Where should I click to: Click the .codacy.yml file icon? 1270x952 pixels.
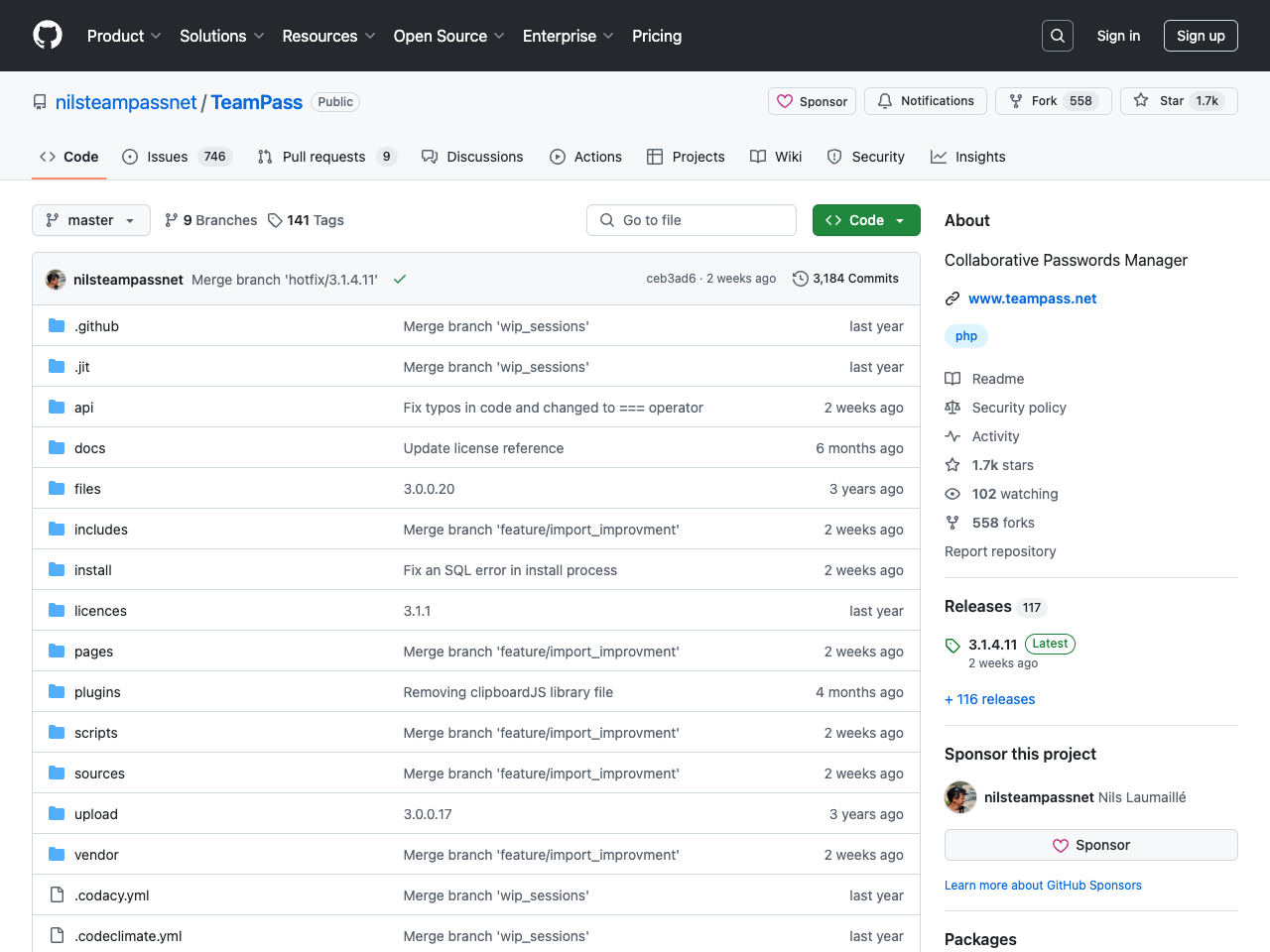[57, 894]
